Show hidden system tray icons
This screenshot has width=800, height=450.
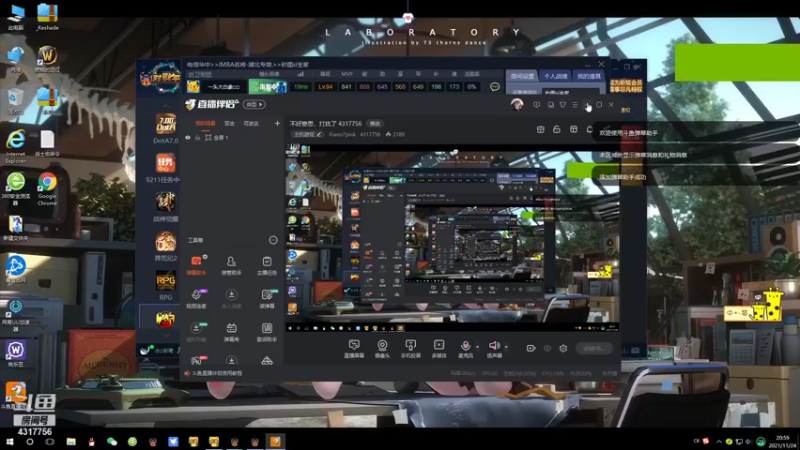click(719, 442)
